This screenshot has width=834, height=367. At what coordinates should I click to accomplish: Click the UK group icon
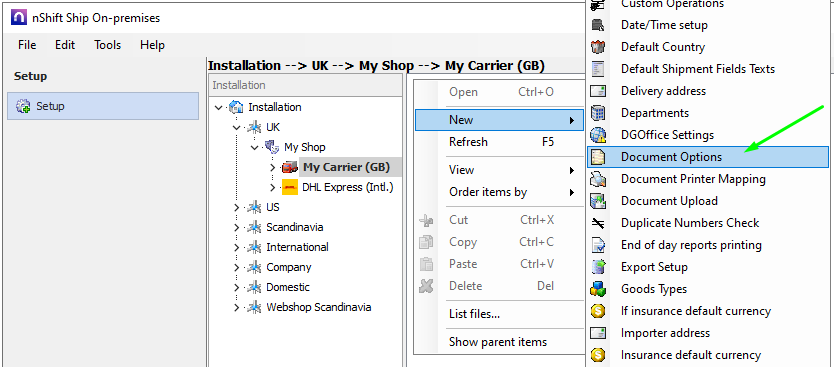(254, 127)
